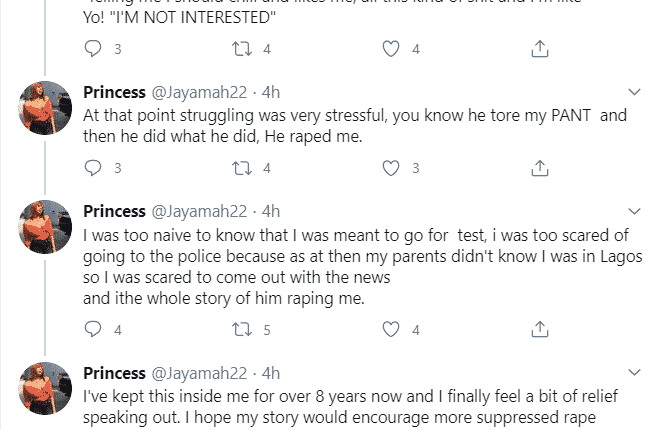Image resolution: width=657 pixels, height=430 pixels.
Task: Like the "At that point struggling" tweet
Action: (392, 168)
